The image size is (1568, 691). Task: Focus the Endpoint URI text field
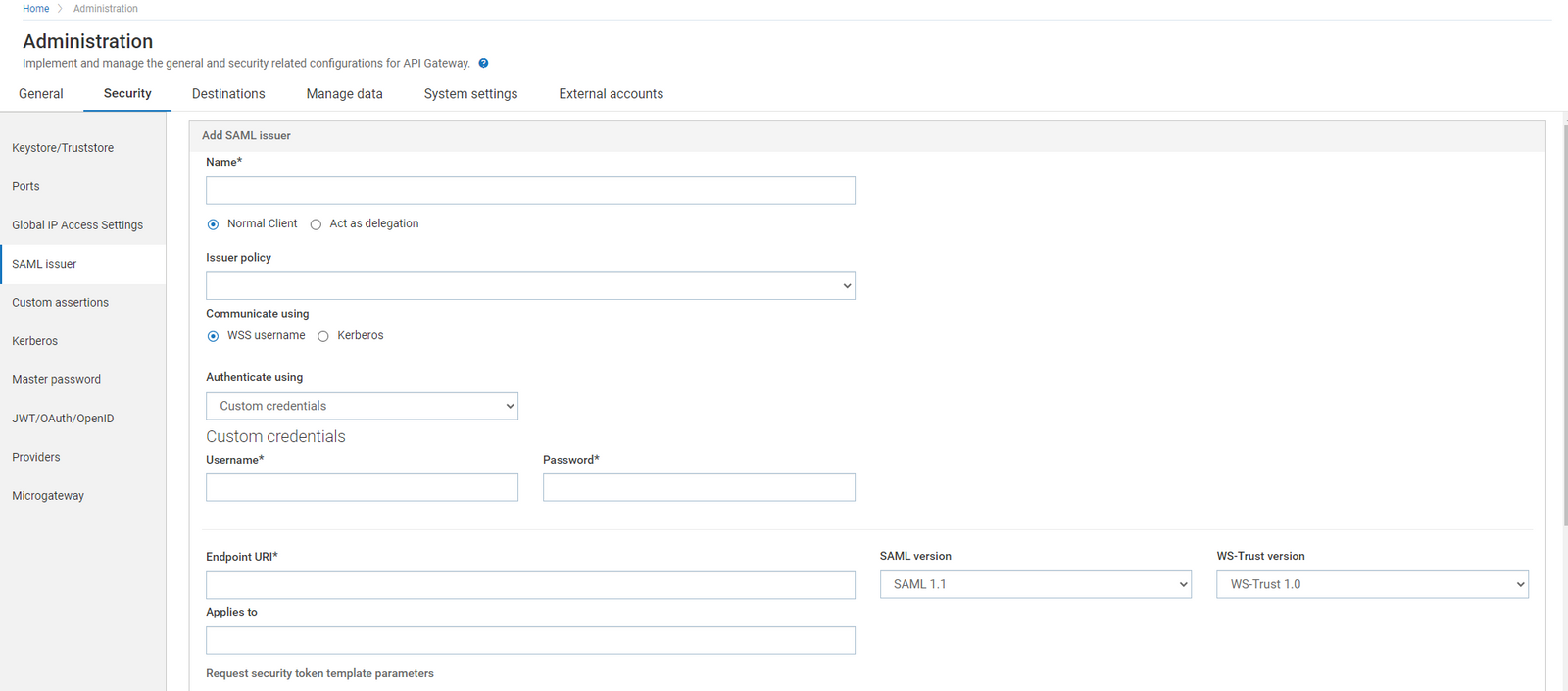530,585
